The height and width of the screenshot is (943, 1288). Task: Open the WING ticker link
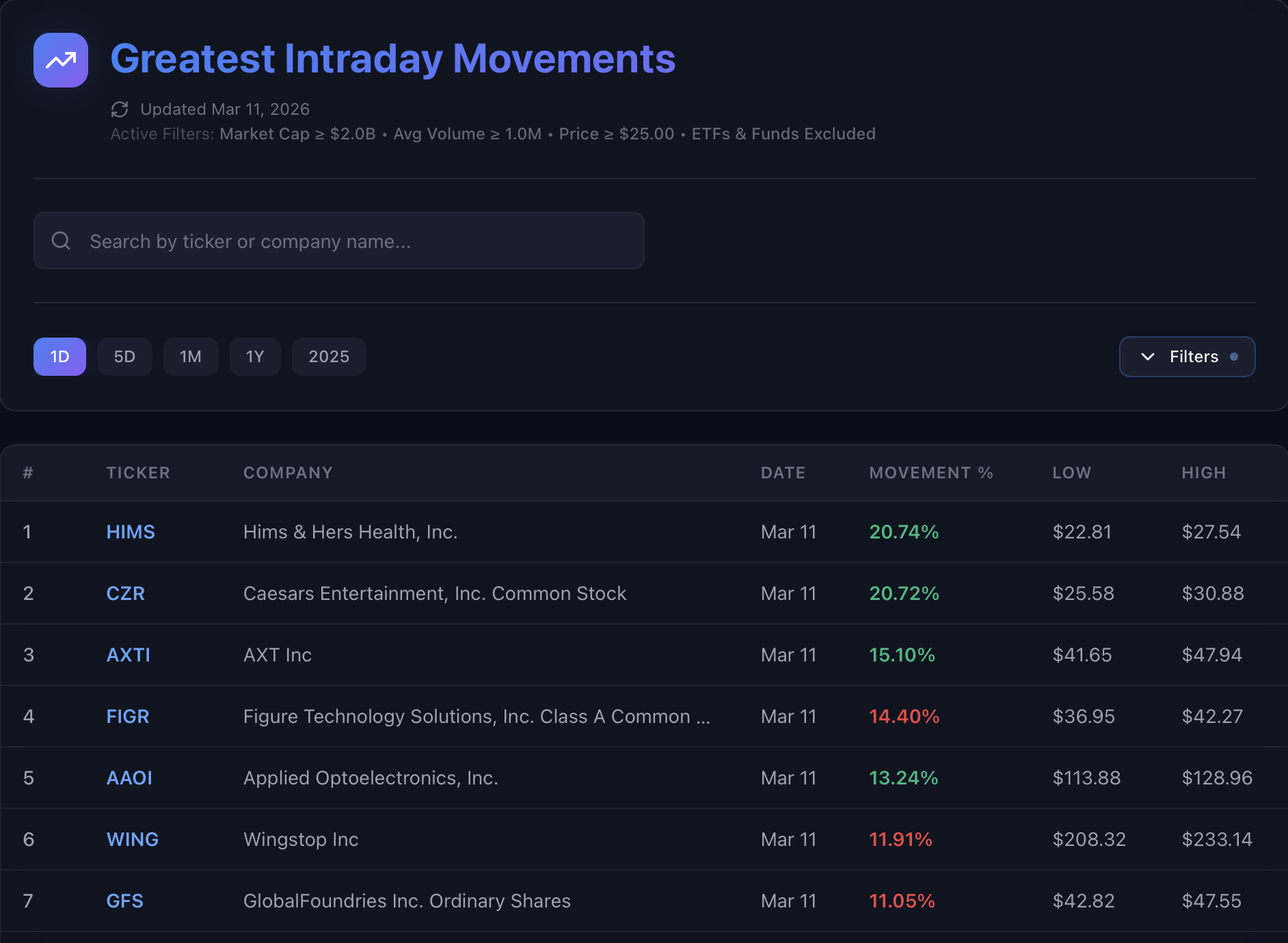tap(133, 839)
